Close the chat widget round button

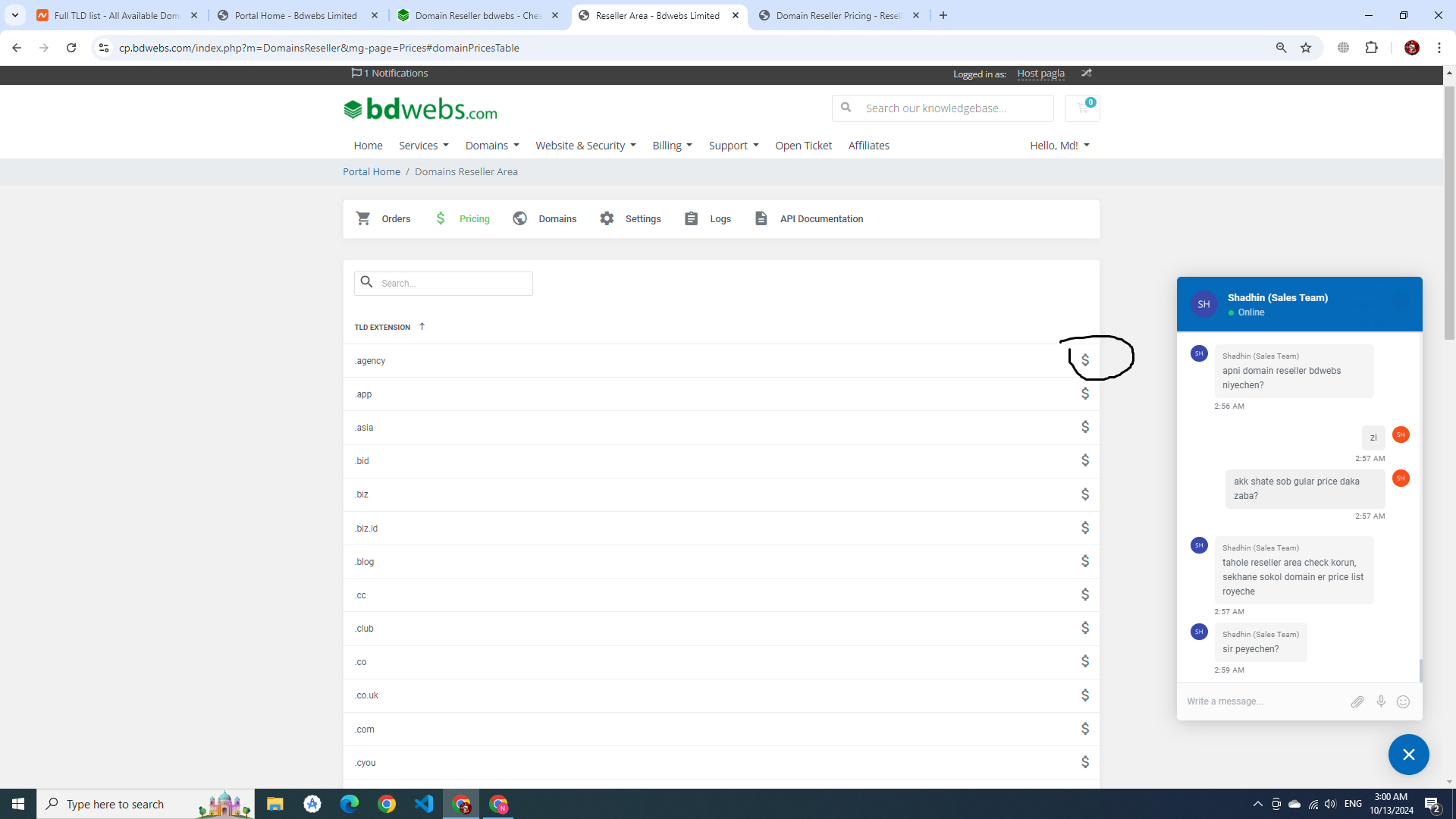coord(1409,755)
